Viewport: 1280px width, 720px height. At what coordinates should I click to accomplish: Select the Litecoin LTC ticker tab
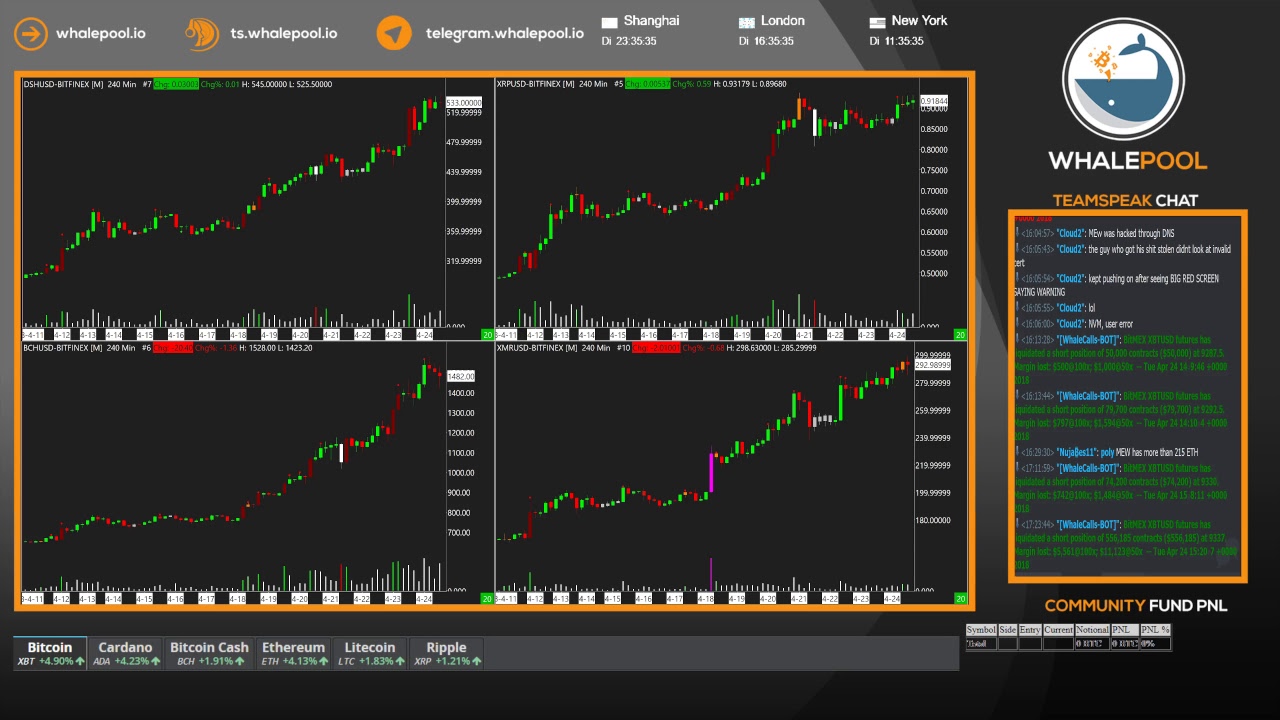click(370, 653)
